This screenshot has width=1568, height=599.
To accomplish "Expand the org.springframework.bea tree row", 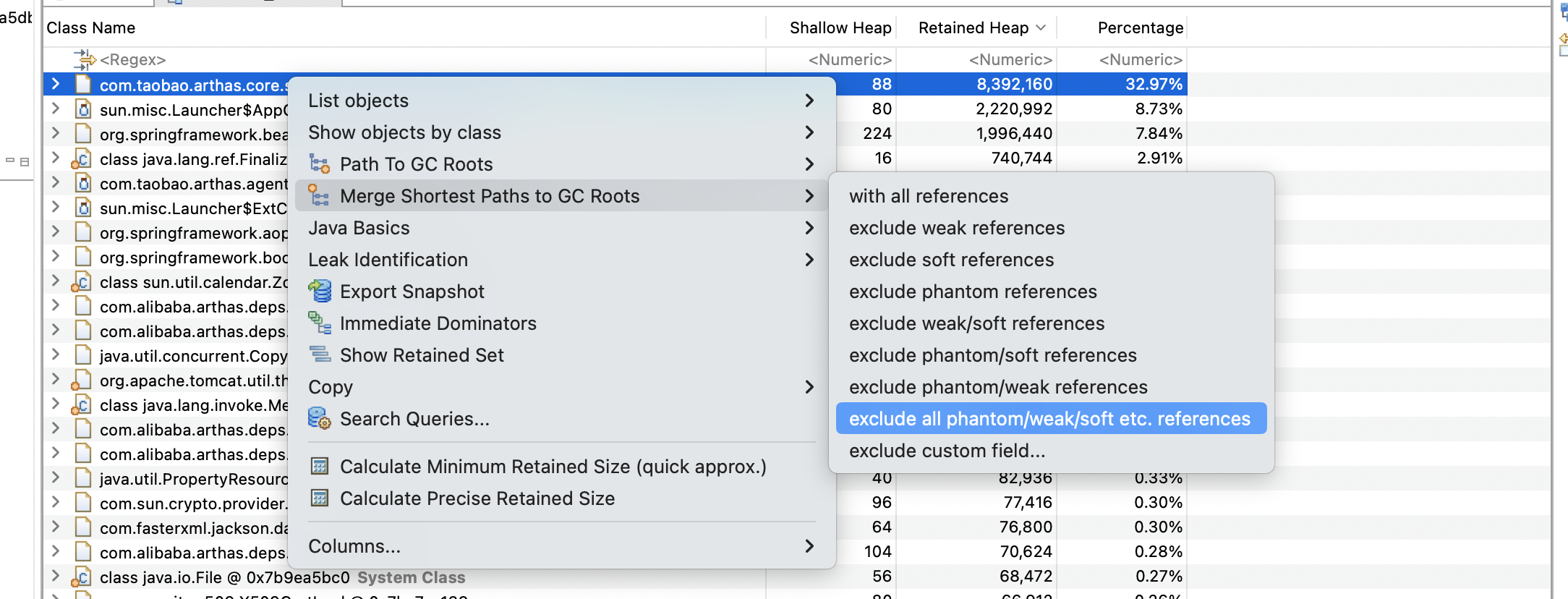I will pos(56,133).
